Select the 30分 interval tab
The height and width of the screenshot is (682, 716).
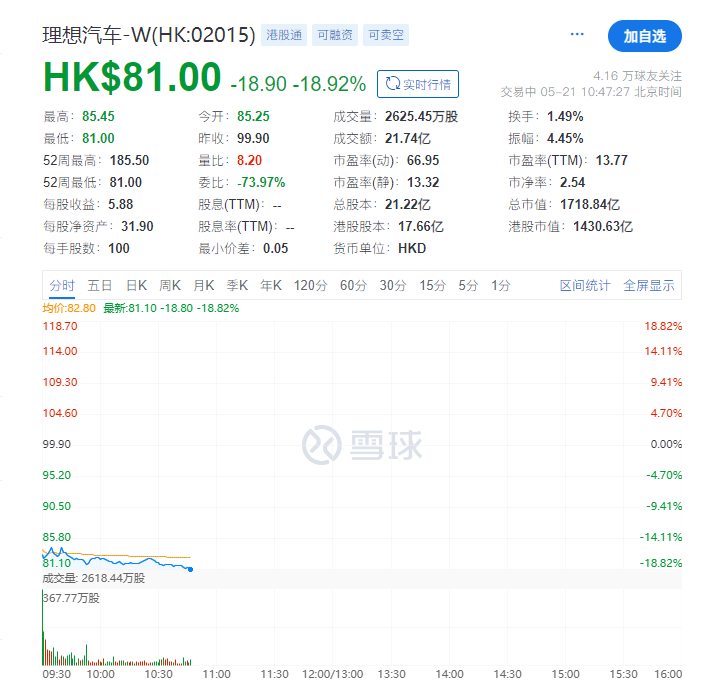393,286
